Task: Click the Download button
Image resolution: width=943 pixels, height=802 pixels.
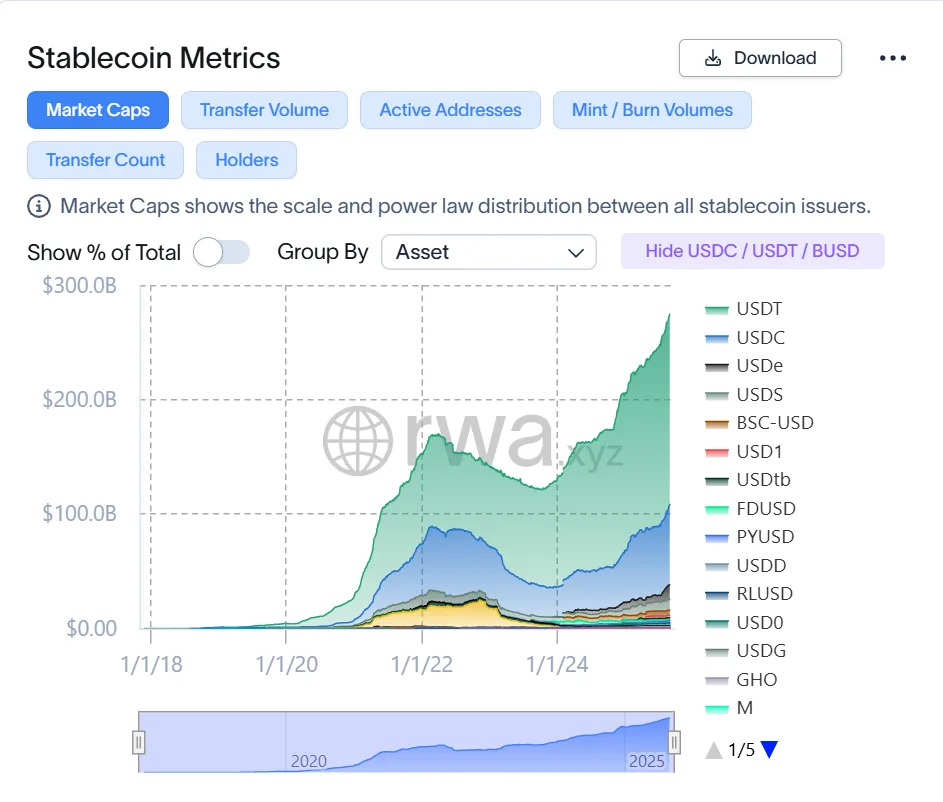Action: tap(760, 58)
